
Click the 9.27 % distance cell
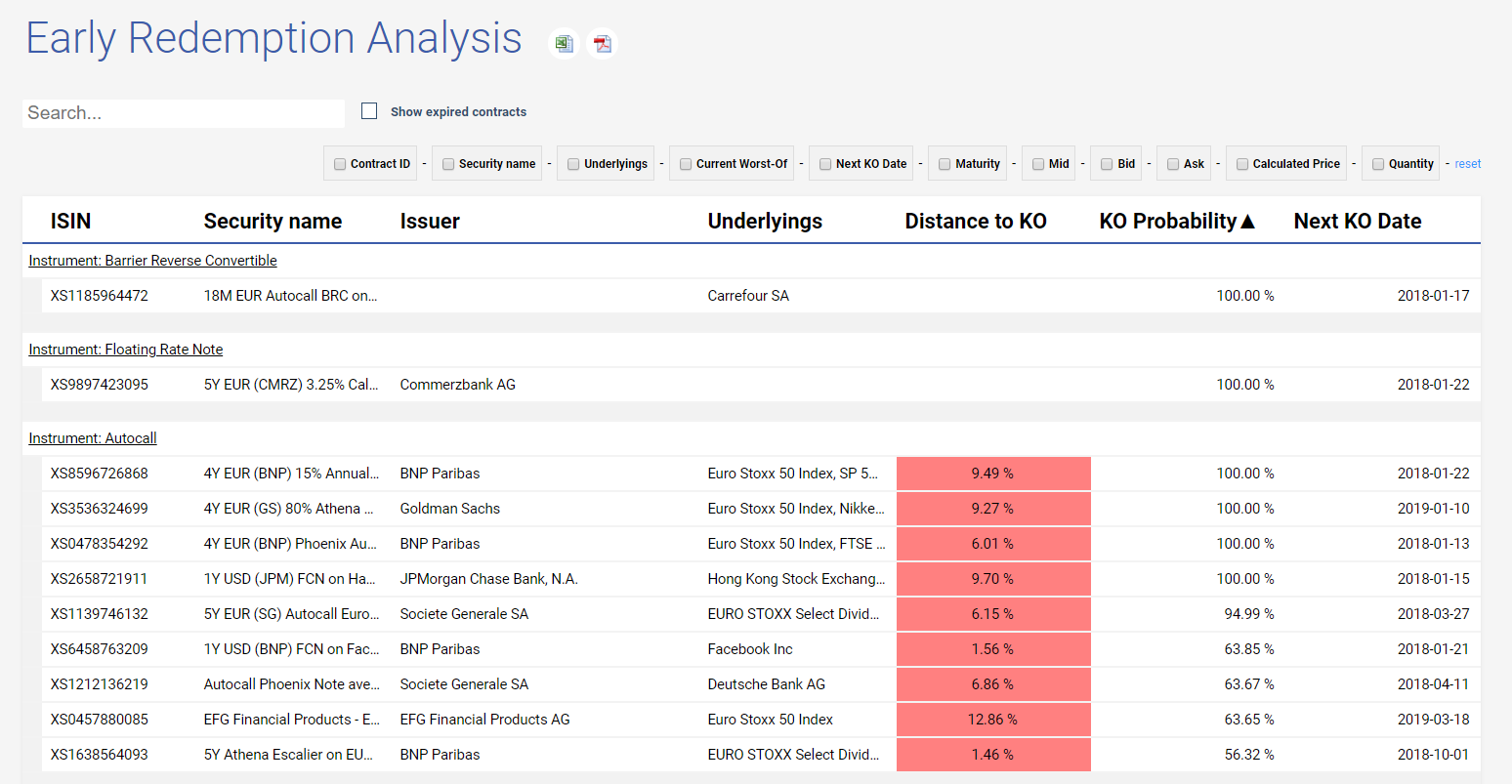(993, 509)
